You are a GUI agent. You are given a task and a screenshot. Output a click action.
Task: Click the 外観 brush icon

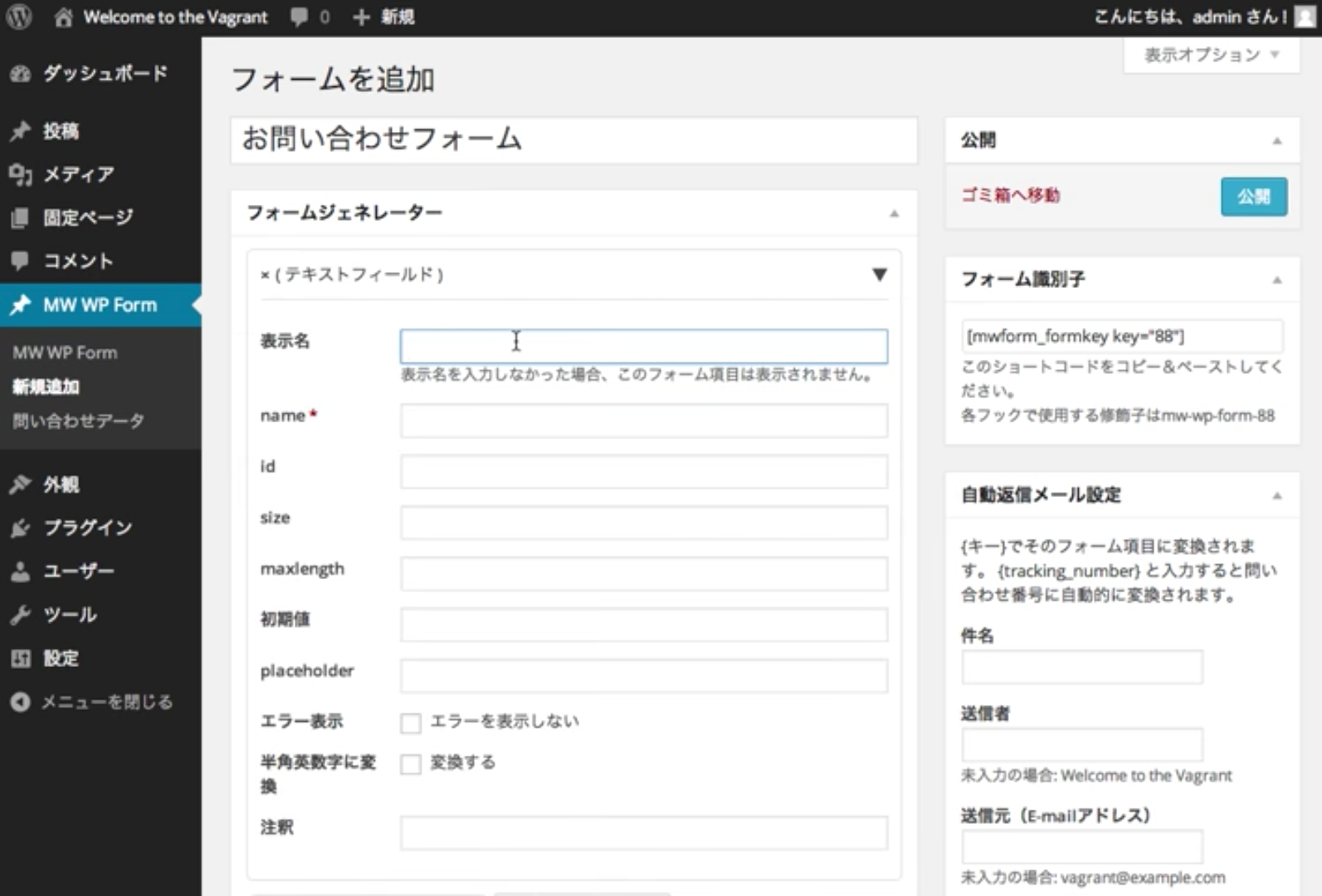click(x=20, y=485)
